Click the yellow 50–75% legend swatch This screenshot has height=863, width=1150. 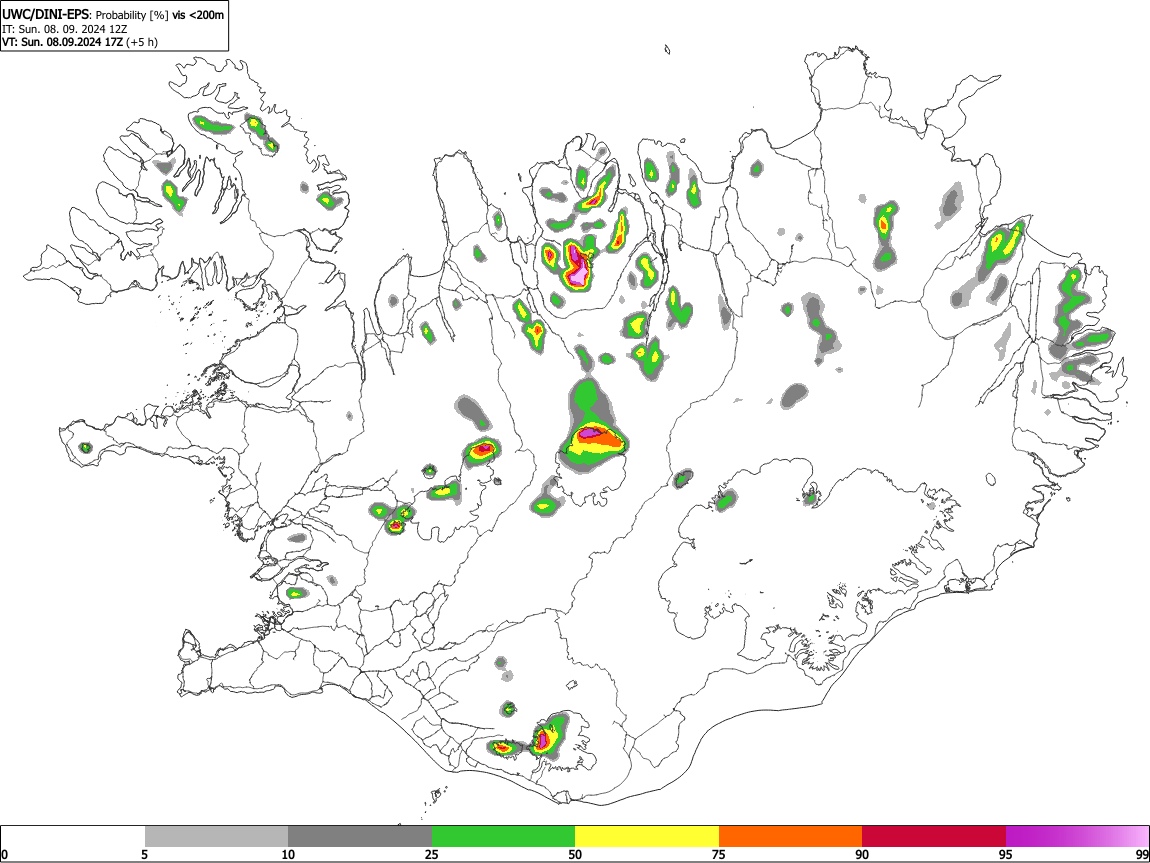(647, 837)
